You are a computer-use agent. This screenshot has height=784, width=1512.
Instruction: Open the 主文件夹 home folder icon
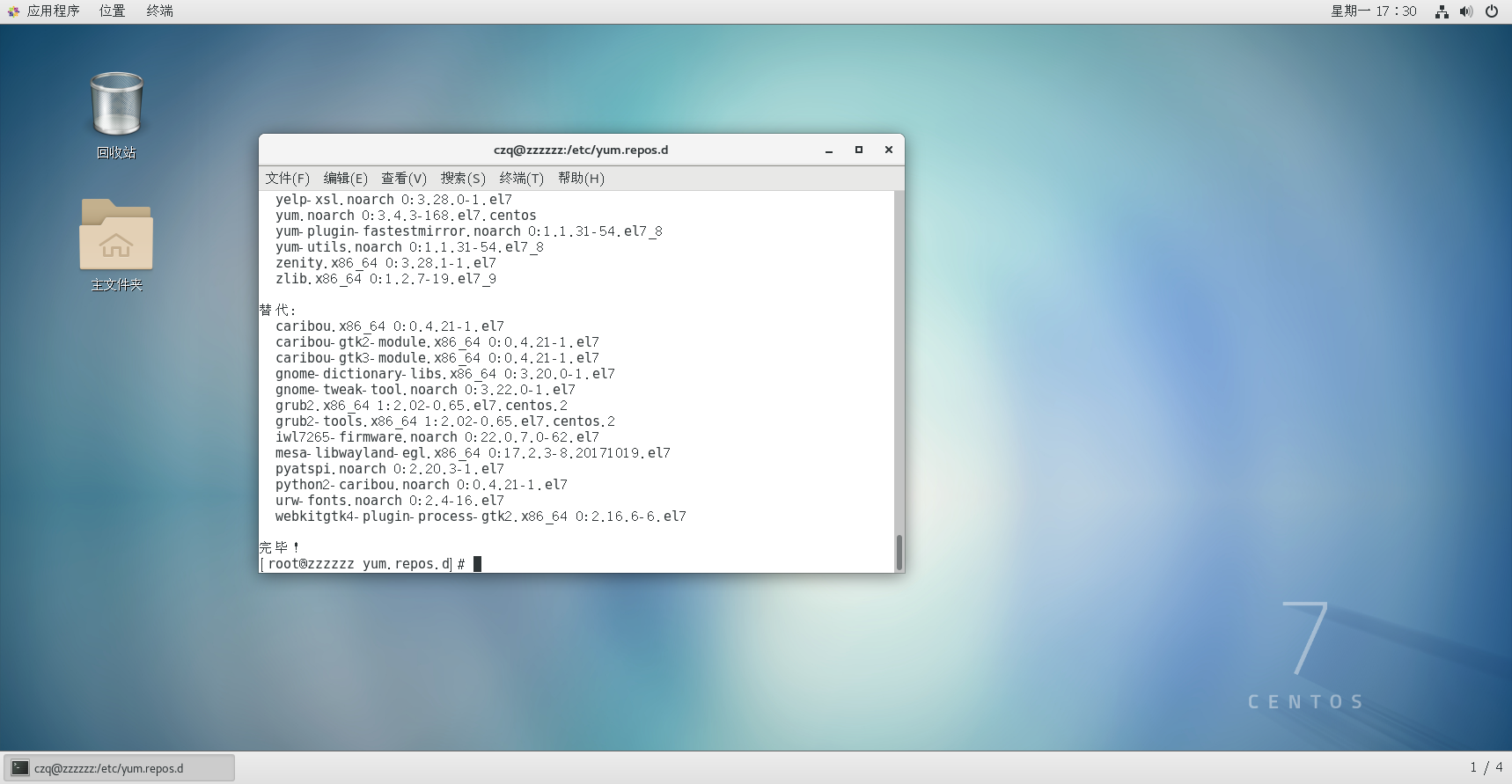tap(116, 234)
